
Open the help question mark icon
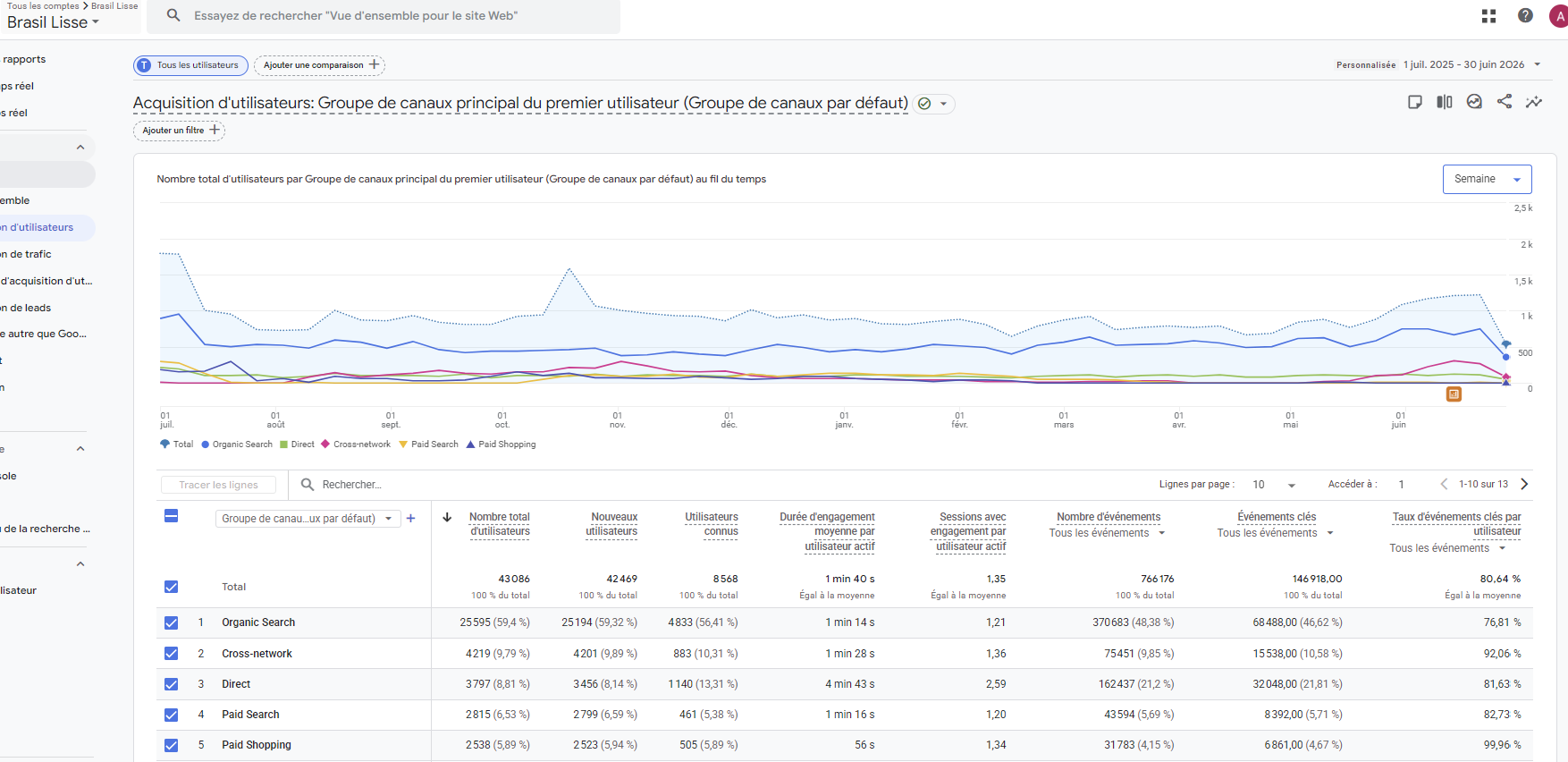tap(1525, 15)
